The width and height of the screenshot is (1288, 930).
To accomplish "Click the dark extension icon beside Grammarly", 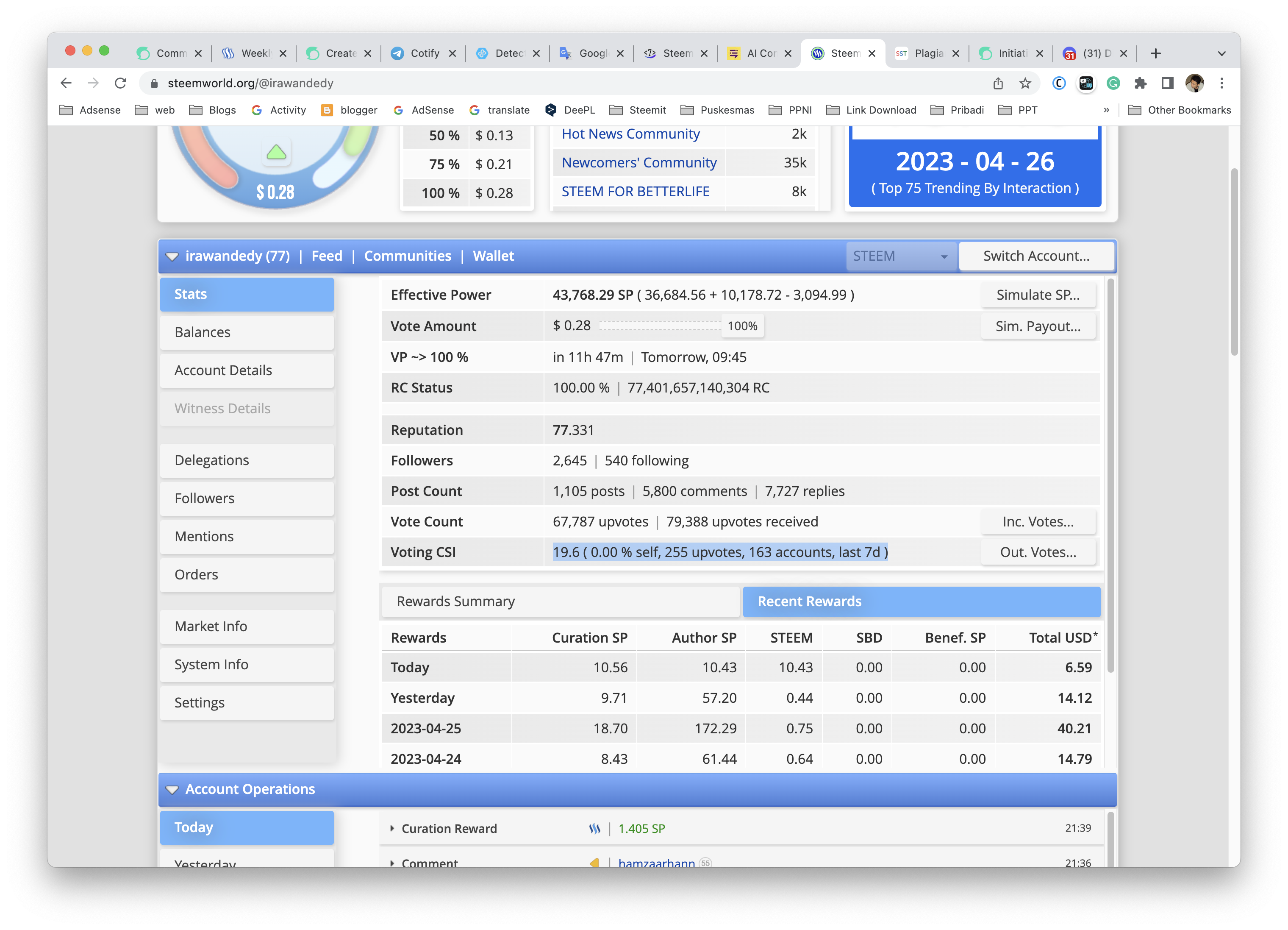I will pos(1086,84).
